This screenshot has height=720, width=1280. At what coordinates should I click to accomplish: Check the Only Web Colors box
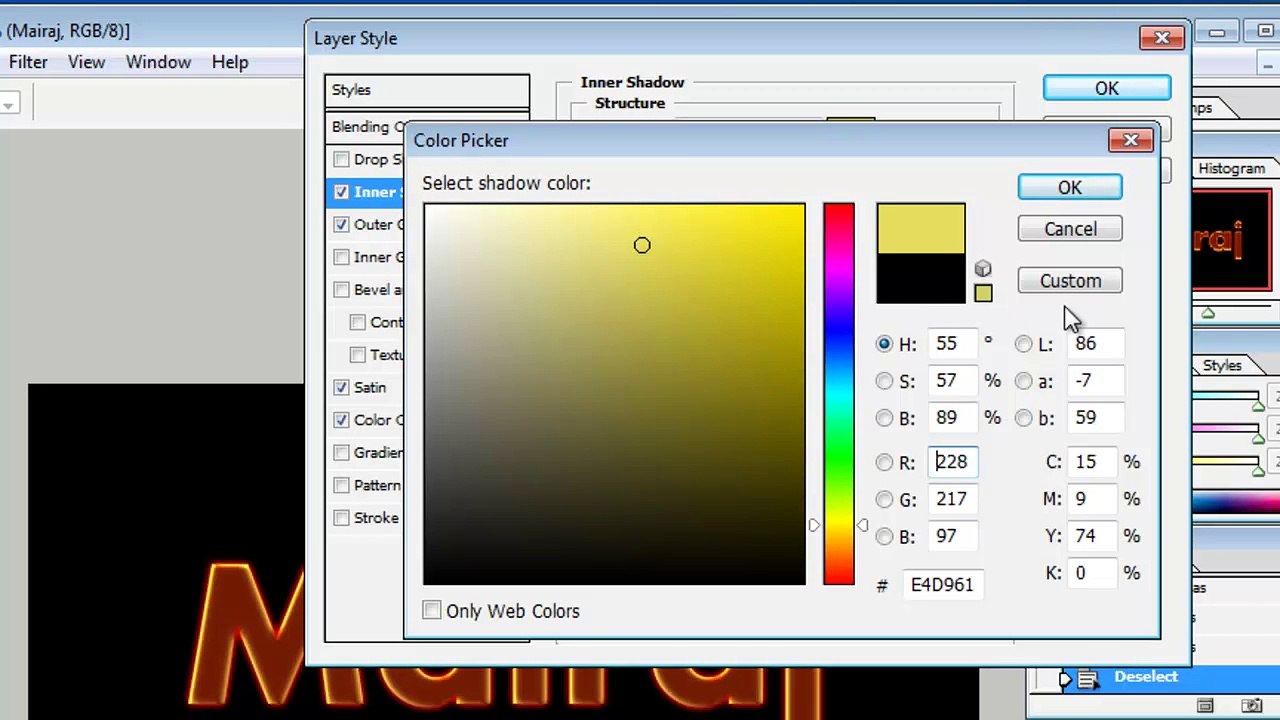[432, 611]
